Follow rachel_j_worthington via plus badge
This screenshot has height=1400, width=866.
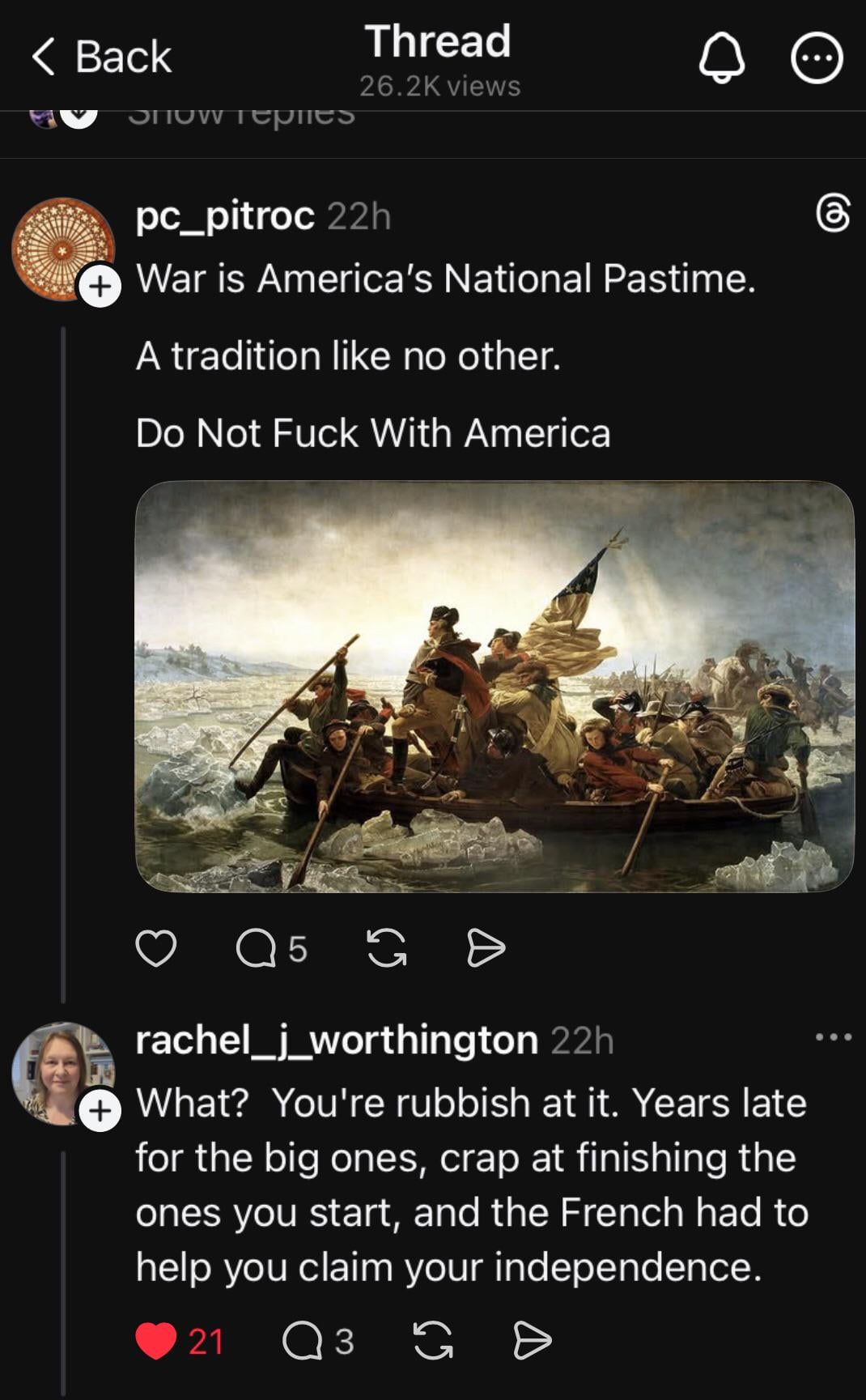[x=100, y=1110]
